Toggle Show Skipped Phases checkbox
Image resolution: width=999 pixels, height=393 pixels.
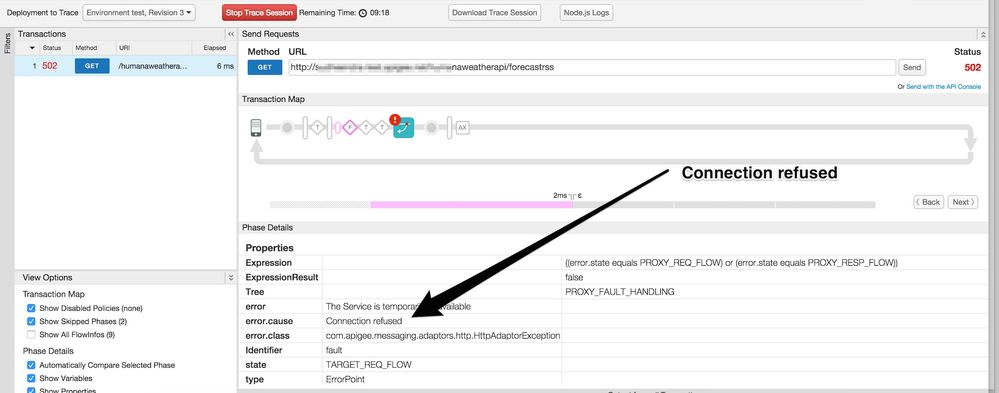[31, 321]
